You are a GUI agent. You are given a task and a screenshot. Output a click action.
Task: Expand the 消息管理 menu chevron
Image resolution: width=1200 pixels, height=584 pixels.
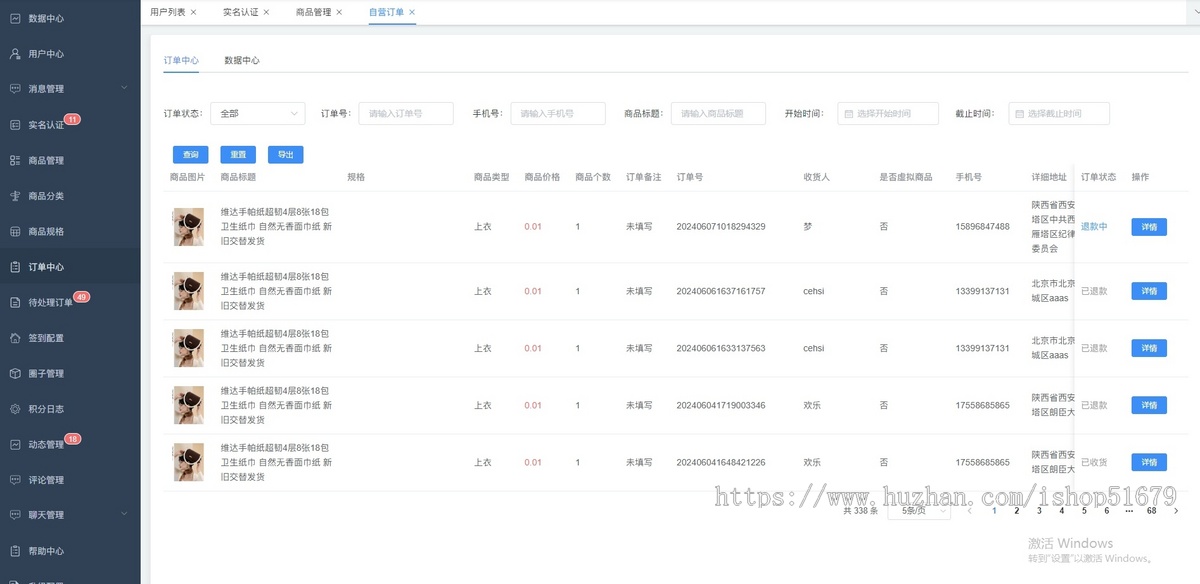point(124,88)
